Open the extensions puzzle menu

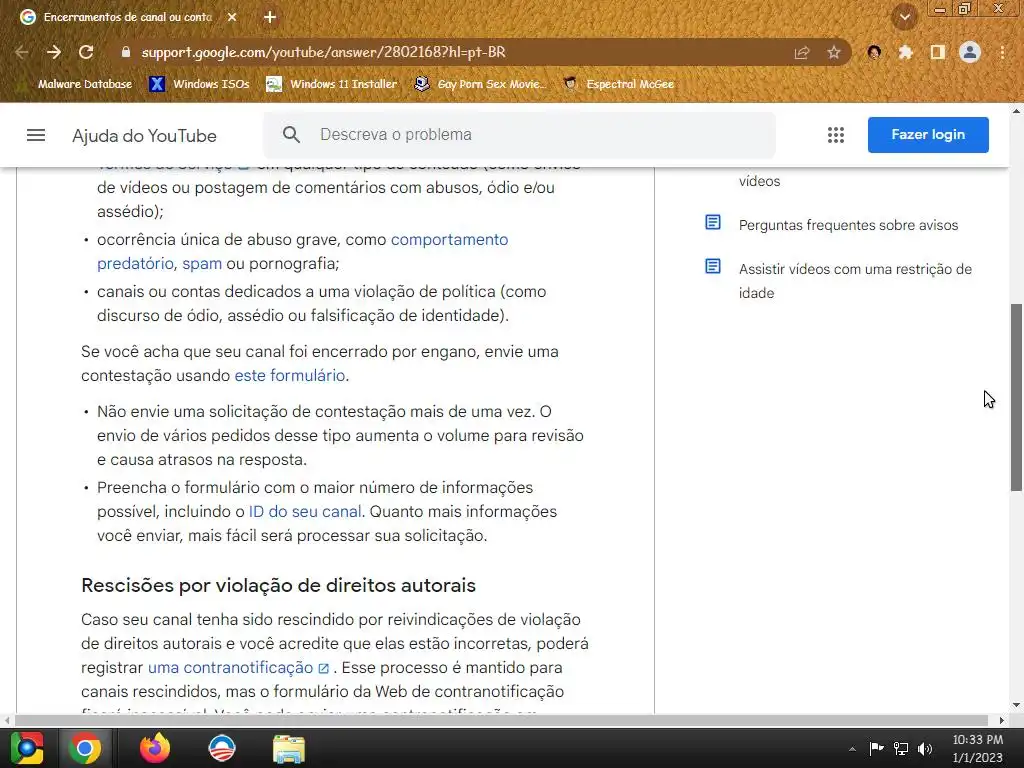(905, 52)
